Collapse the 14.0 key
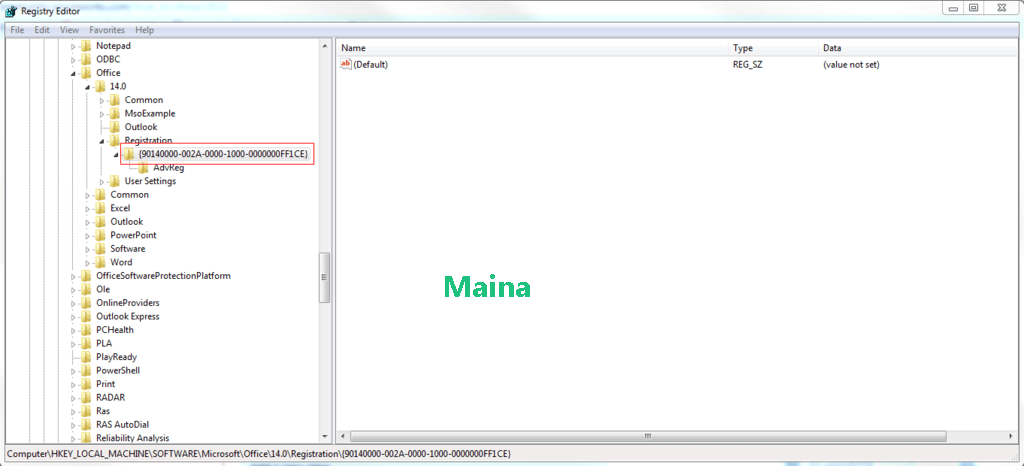 88,87
